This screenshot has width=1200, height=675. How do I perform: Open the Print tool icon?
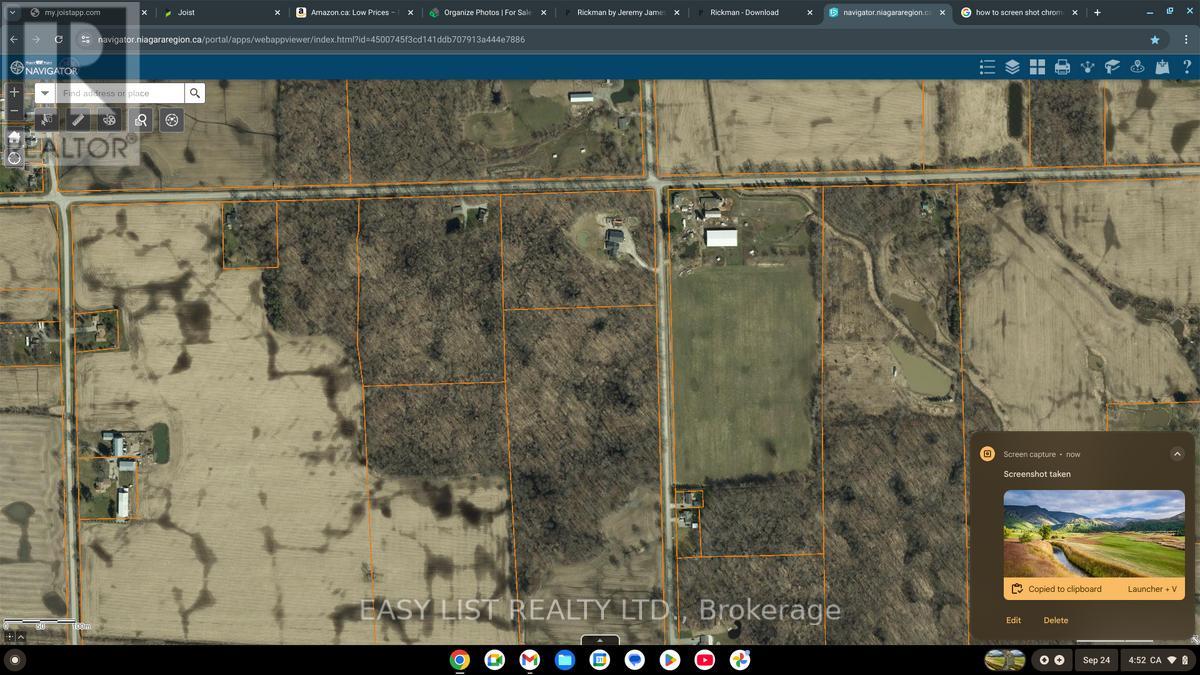1061,66
